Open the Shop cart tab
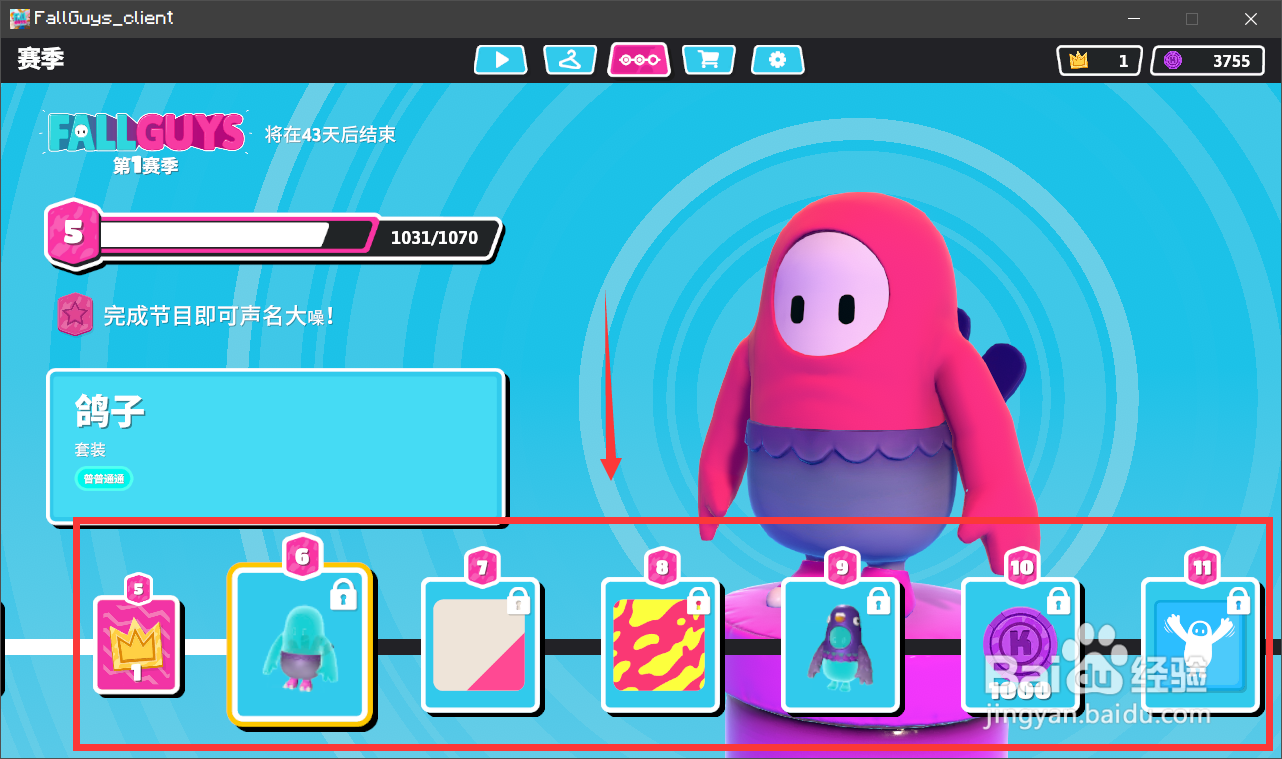Viewport: 1282px width, 759px height. coord(709,60)
